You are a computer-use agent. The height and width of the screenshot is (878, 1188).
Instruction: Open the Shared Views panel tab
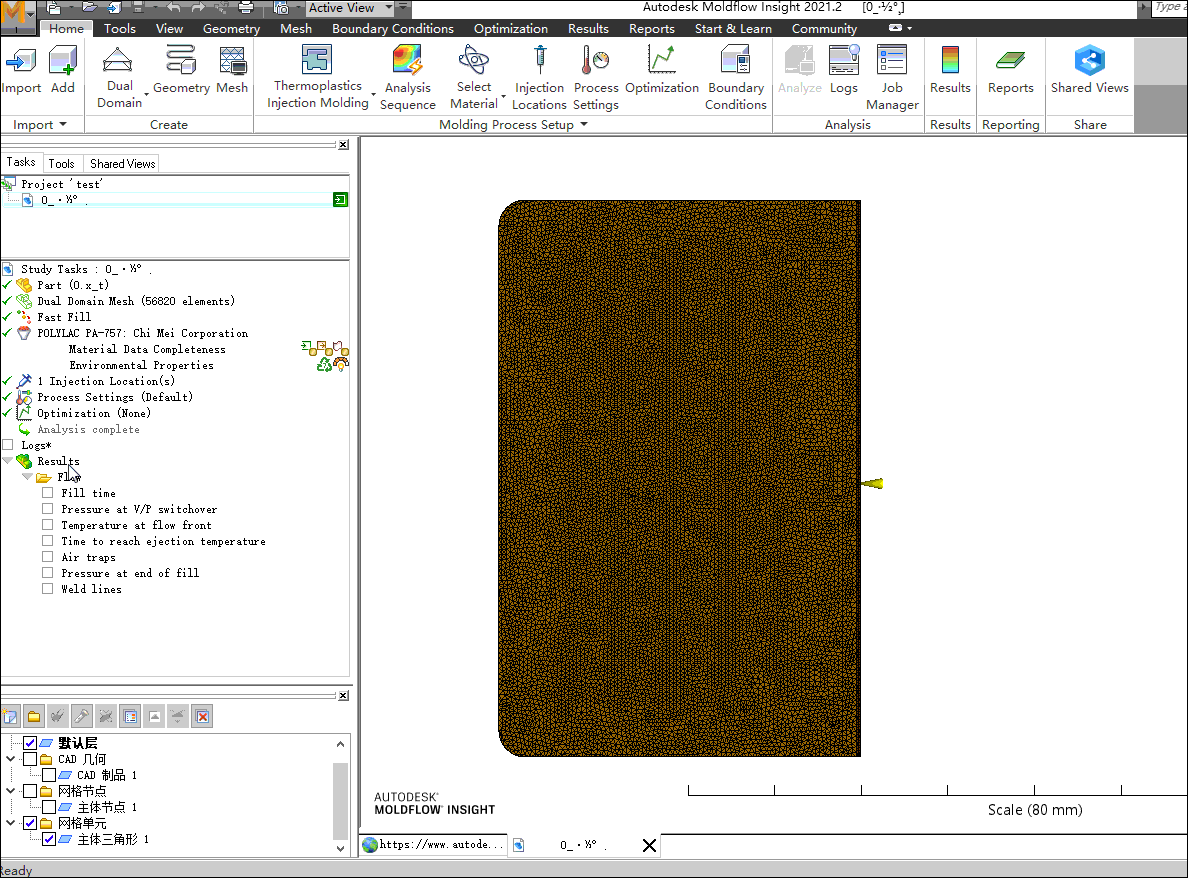click(x=121, y=163)
